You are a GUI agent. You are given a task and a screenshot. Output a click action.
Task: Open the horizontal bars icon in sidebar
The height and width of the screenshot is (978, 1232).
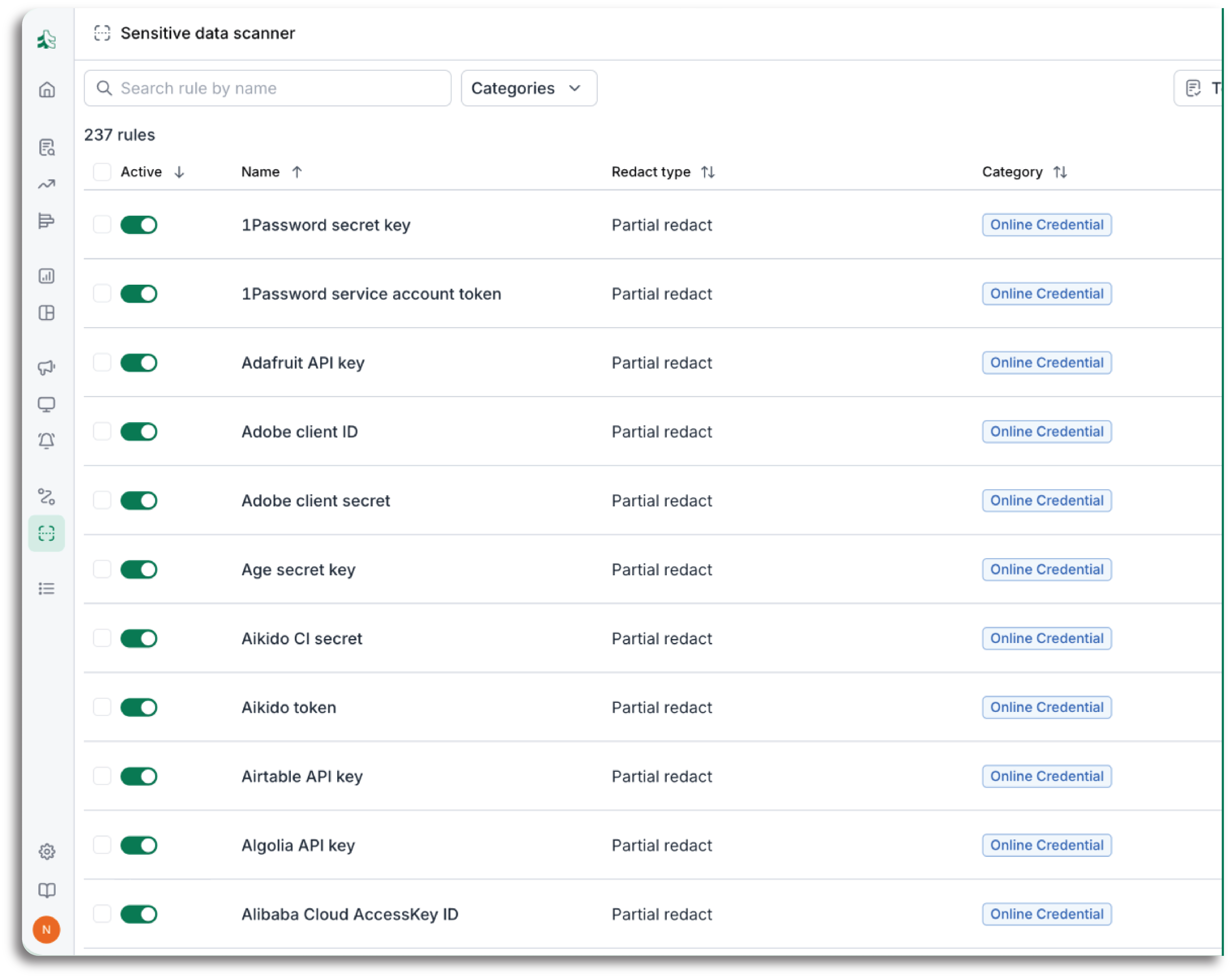point(47,221)
